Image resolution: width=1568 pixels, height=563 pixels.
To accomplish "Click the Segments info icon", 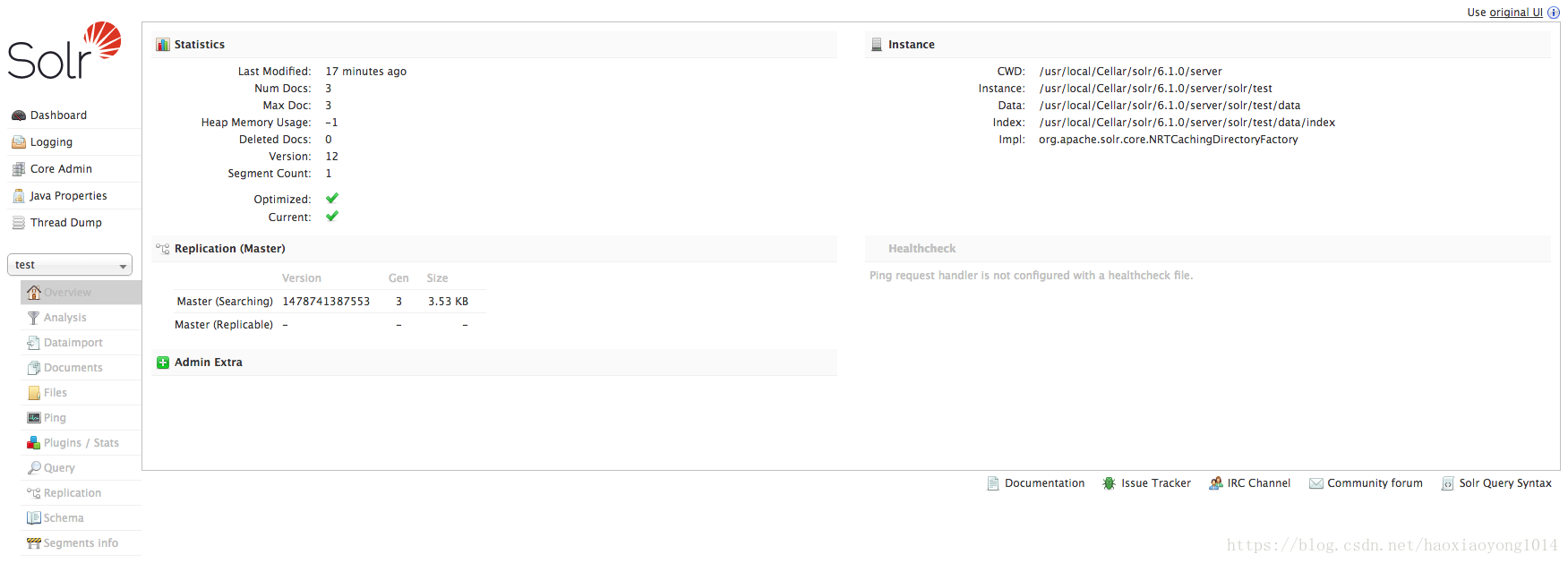I will [x=34, y=543].
